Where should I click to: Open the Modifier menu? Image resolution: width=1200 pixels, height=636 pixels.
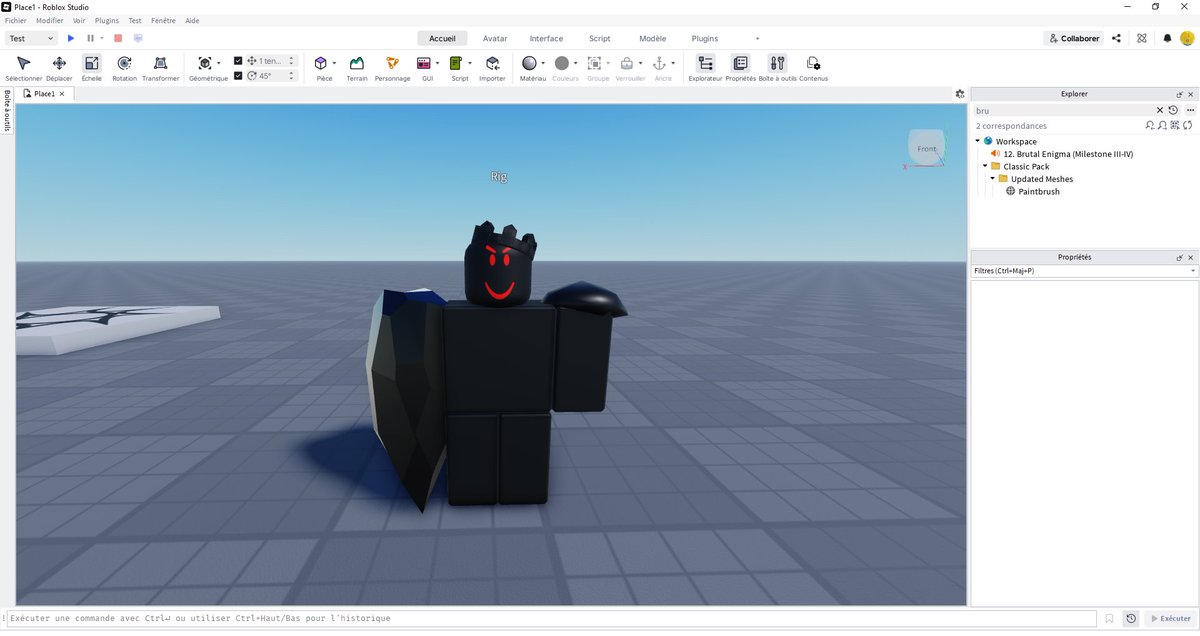tap(49, 20)
